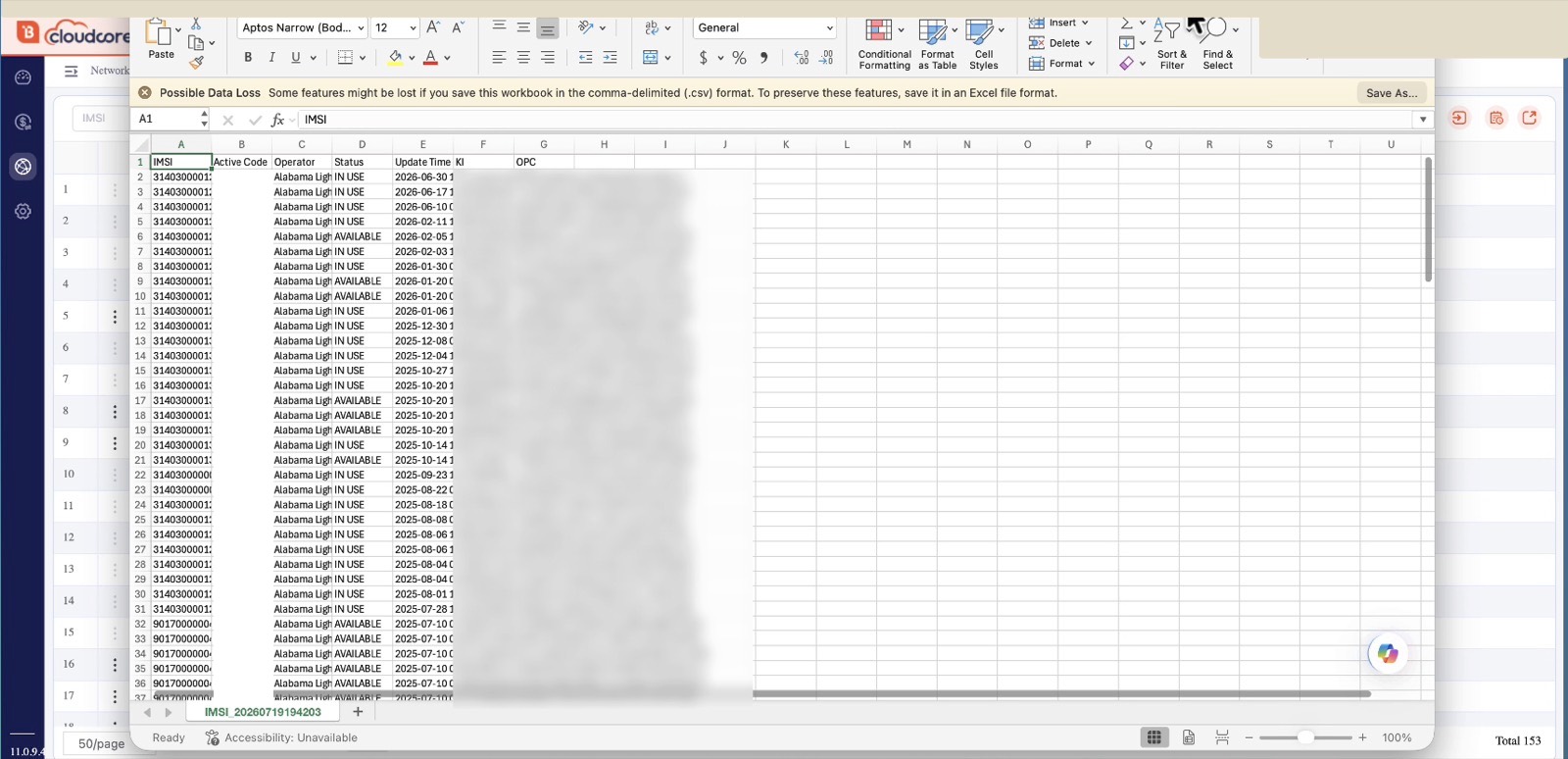Align cell text left
This screenshot has height=759, width=1568.
pos(499,58)
